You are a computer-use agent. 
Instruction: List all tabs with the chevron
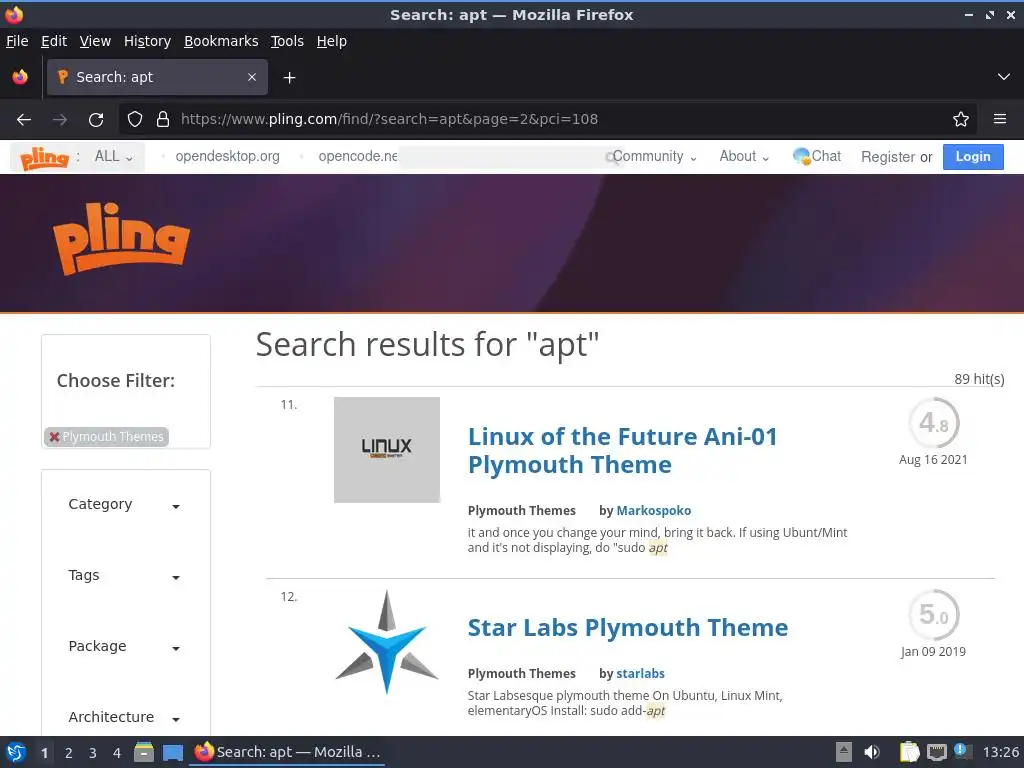[1004, 77]
